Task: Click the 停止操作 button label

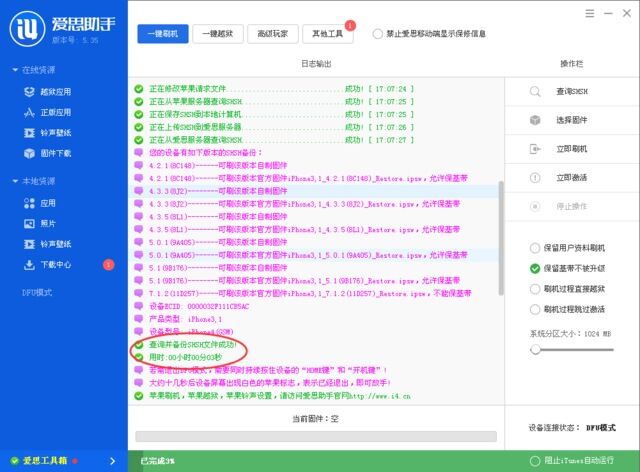Action: click(x=572, y=206)
